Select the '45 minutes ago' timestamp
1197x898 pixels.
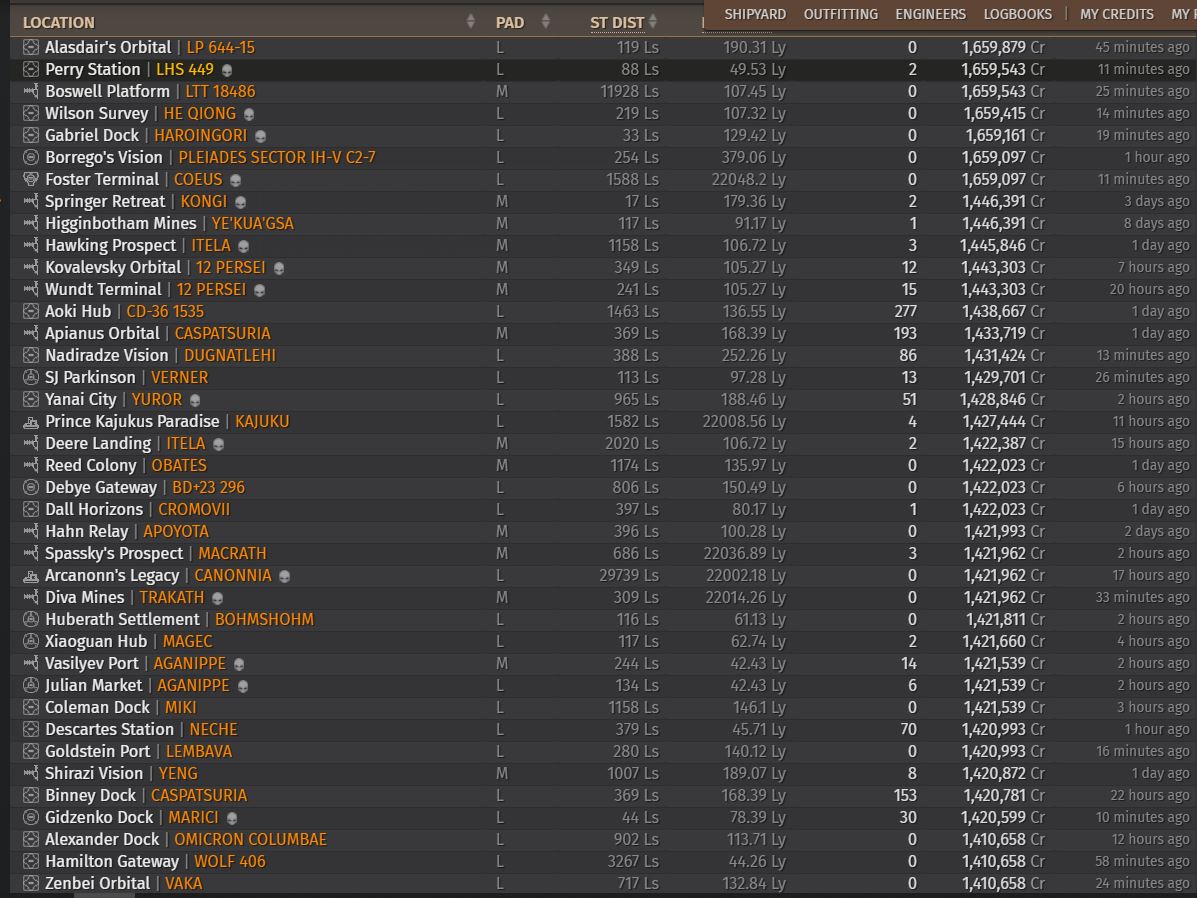tap(1142, 47)
